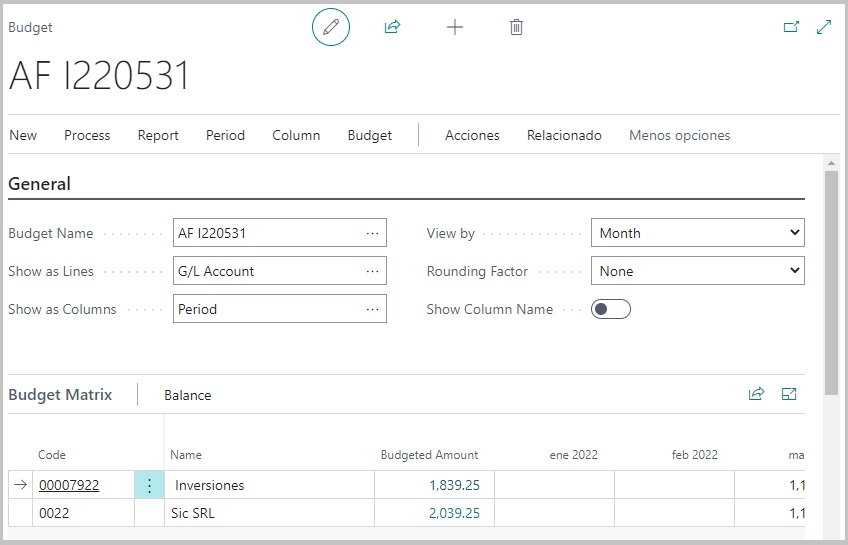Screen dimensions: 848x545
Task: Select the Sic SRL name cell
Action: point(269,513)
